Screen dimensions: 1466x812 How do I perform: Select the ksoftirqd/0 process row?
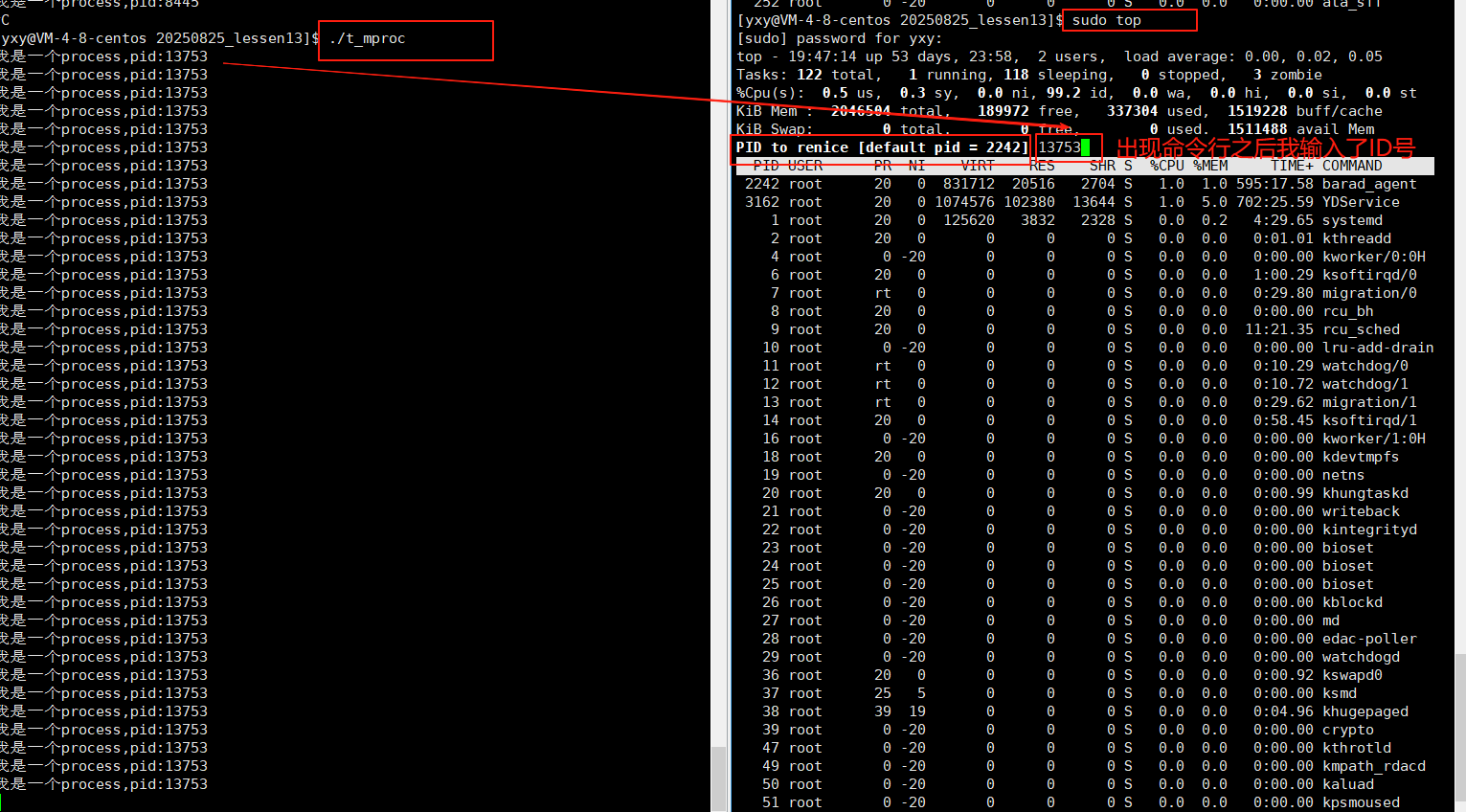point(1085,275)
